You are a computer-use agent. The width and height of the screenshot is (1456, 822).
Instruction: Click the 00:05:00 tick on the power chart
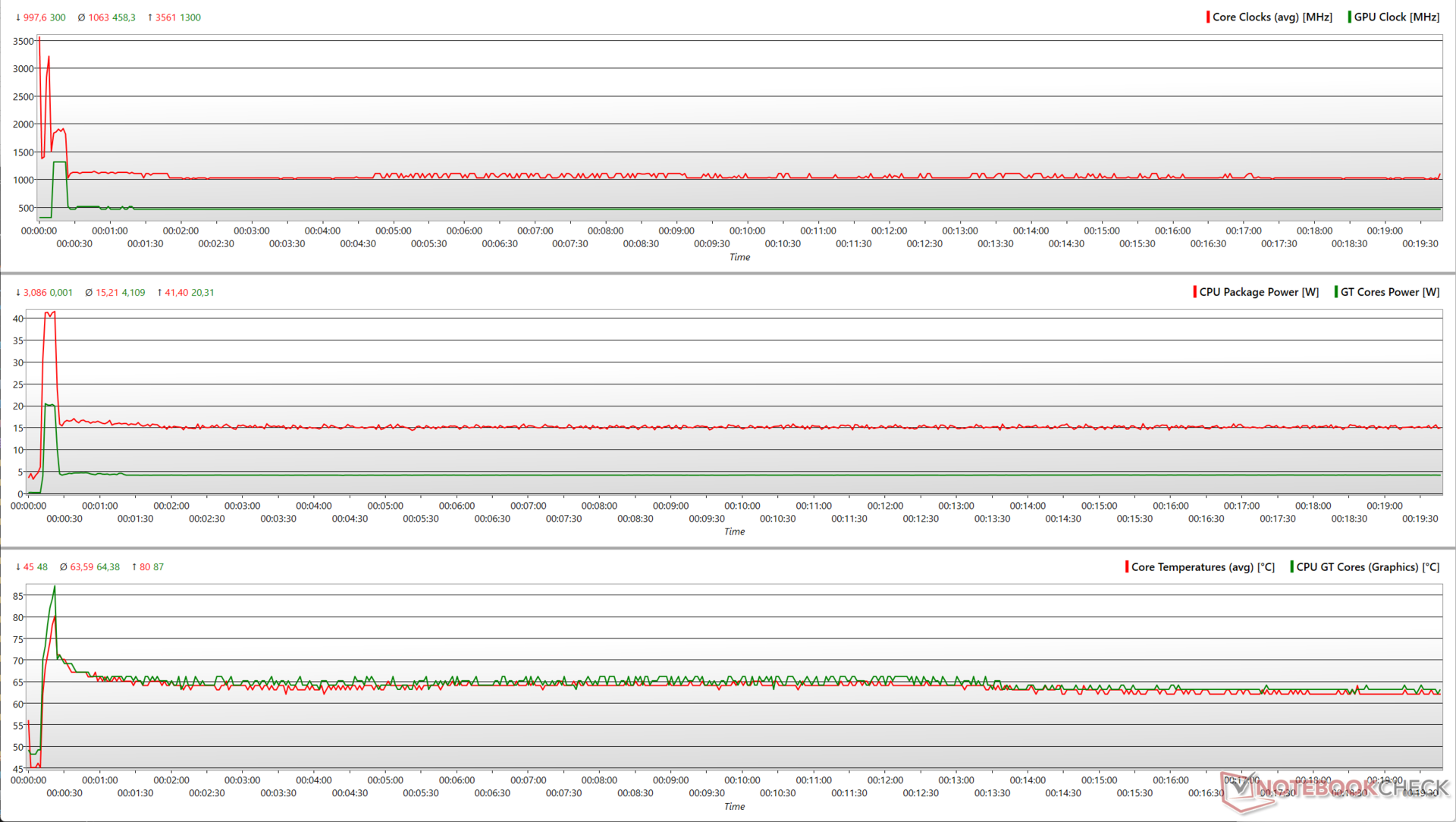(385, 506)
